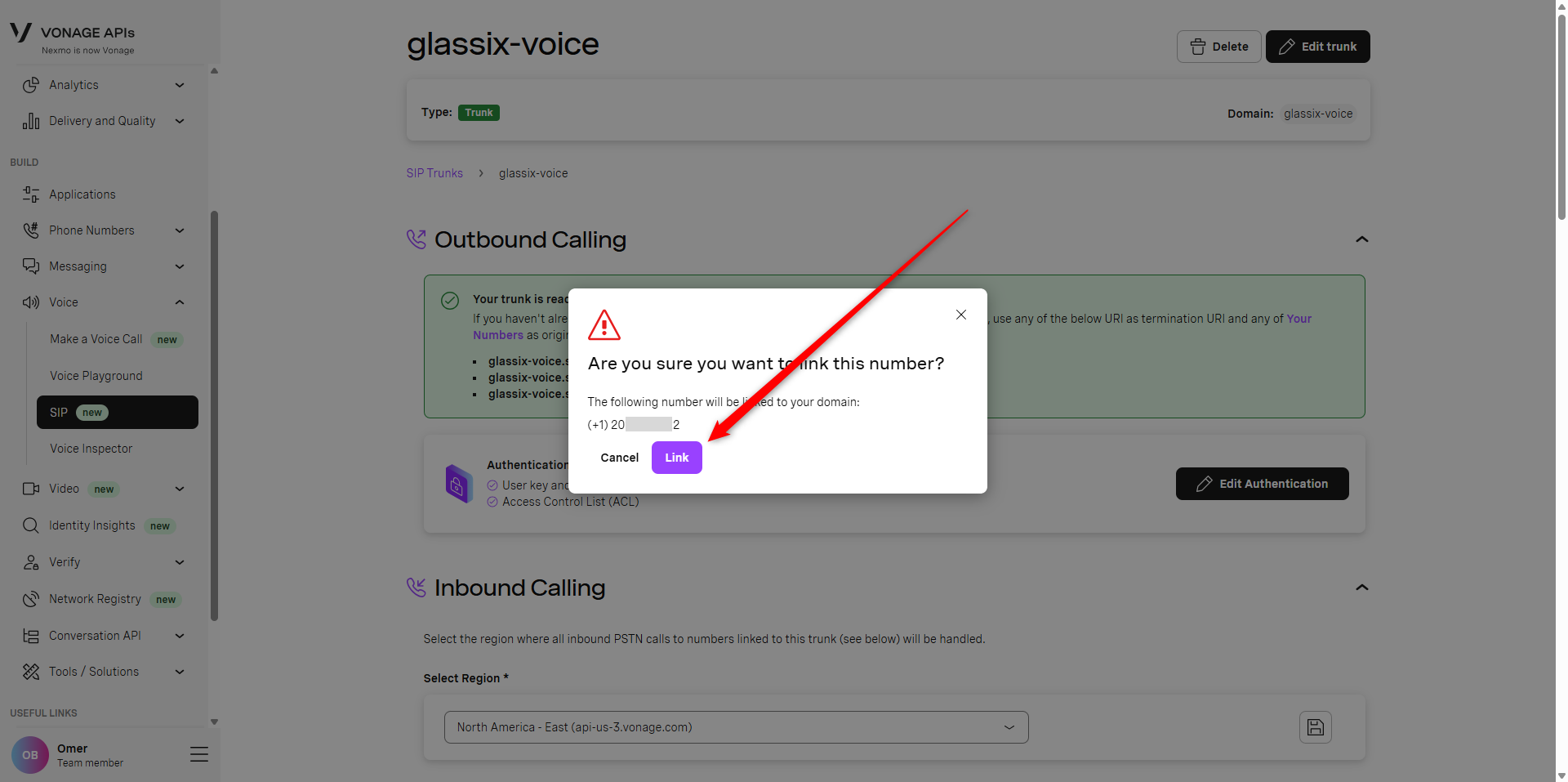
Task: Open the hamburger menu beside Omer
Action: click(199, 754)
